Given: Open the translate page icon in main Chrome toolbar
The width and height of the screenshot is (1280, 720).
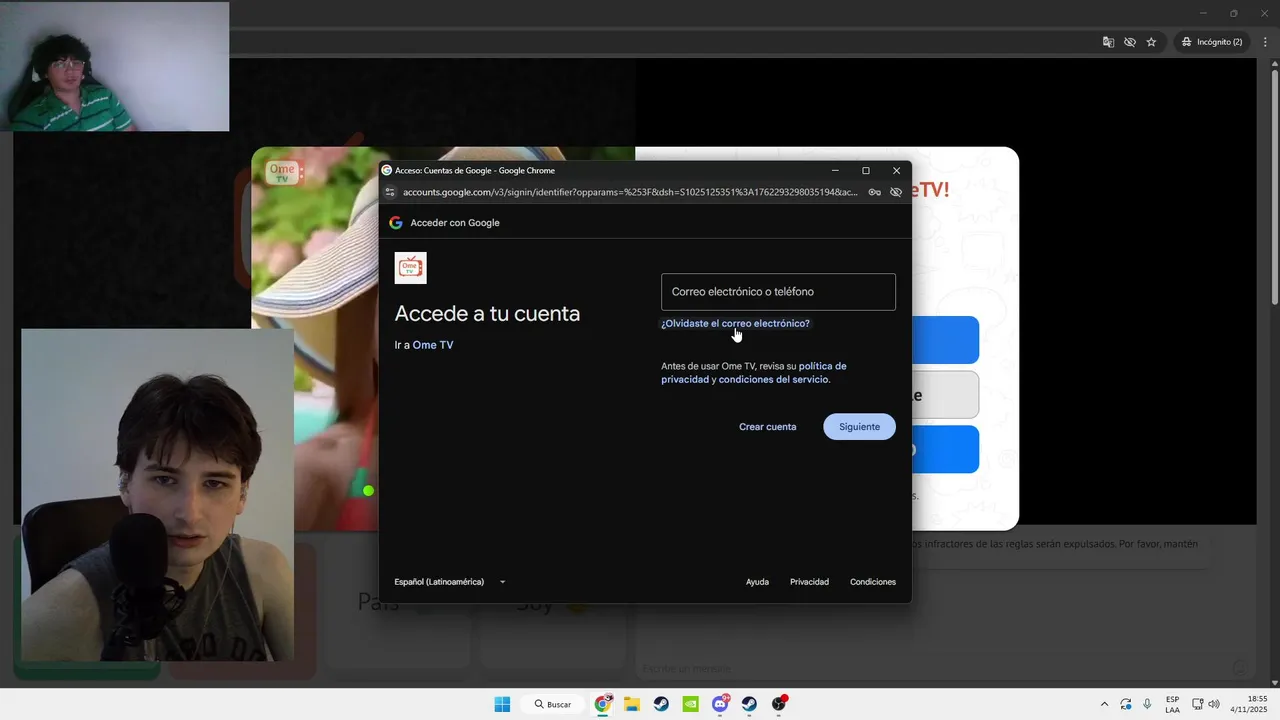Looking at the screenshot, I should (x=1108, y=42).
